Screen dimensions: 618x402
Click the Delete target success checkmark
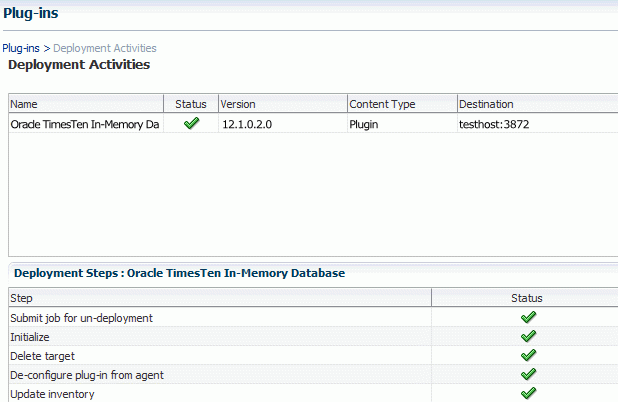point(528,355)
